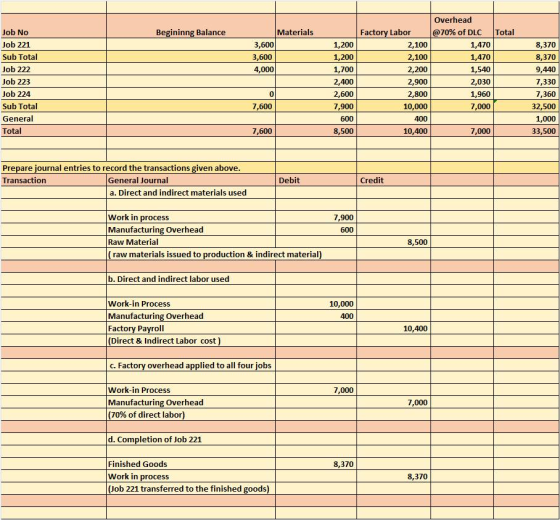The image size is (560, 520).
Task: Click the Work-in Process debit 10,000
Action: pyautogui.click(x=316, y=304)
